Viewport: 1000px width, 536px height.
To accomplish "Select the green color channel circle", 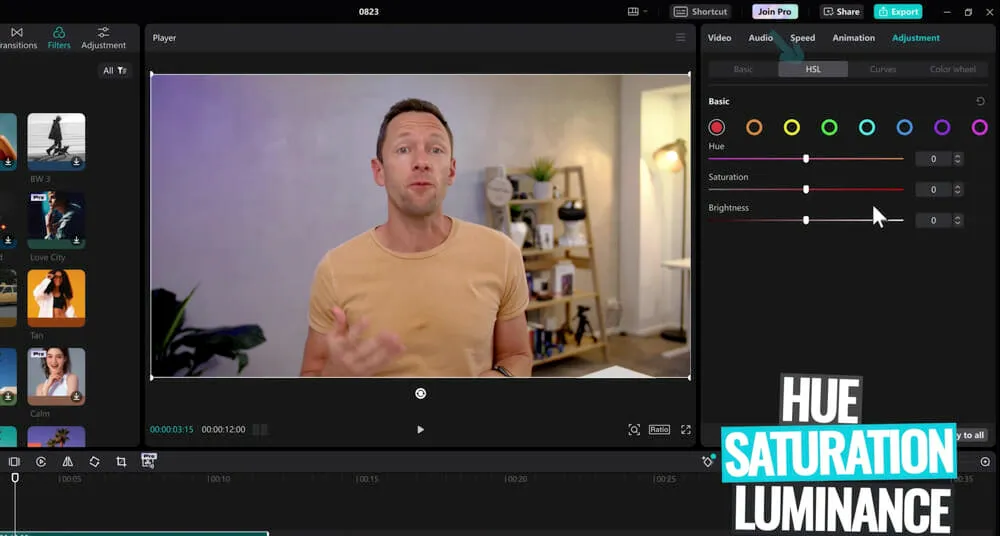I will [x=829, y=127].
